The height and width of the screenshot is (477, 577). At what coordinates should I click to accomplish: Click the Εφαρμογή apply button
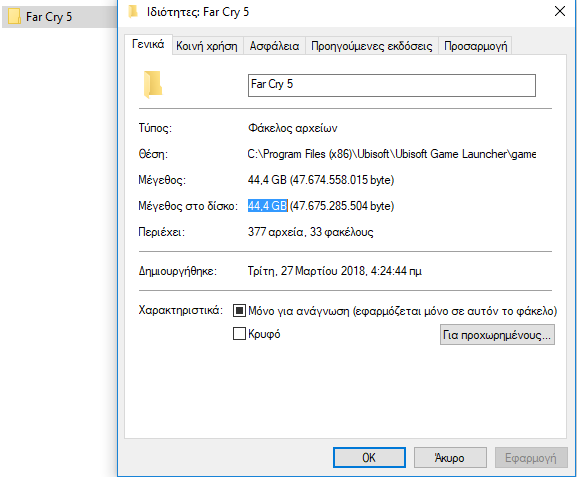tap(531, 457)
